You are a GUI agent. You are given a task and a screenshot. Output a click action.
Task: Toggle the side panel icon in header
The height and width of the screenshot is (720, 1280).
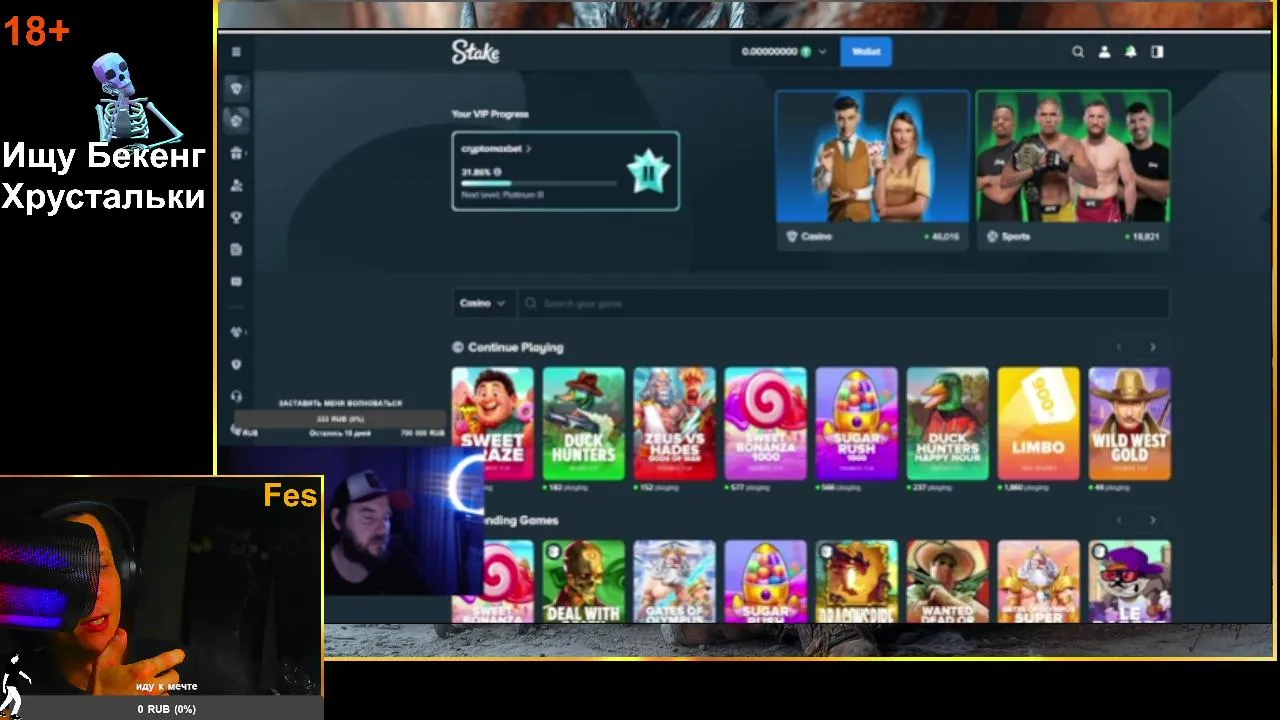click(1157, 52)
